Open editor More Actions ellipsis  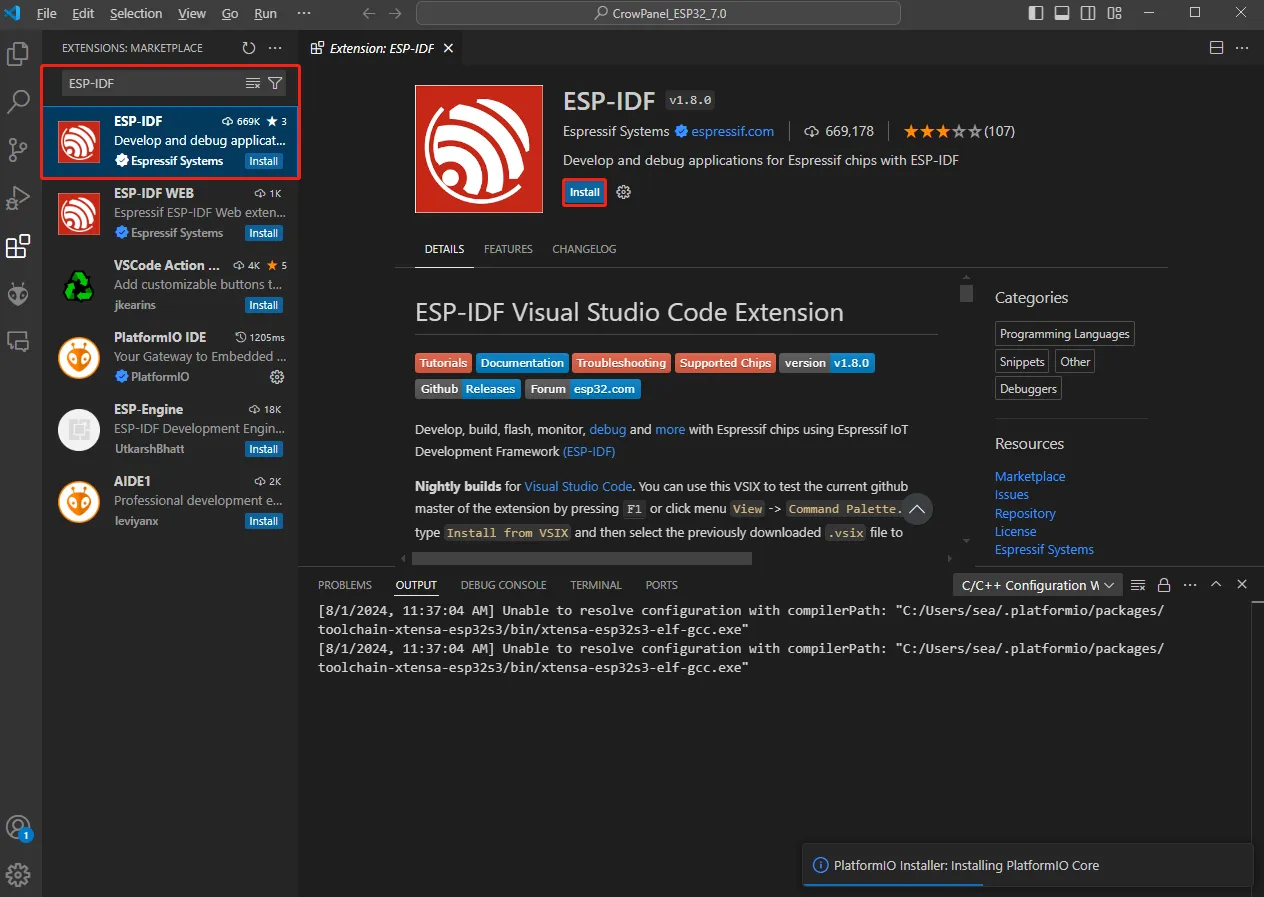click(x=1242, y=48)
